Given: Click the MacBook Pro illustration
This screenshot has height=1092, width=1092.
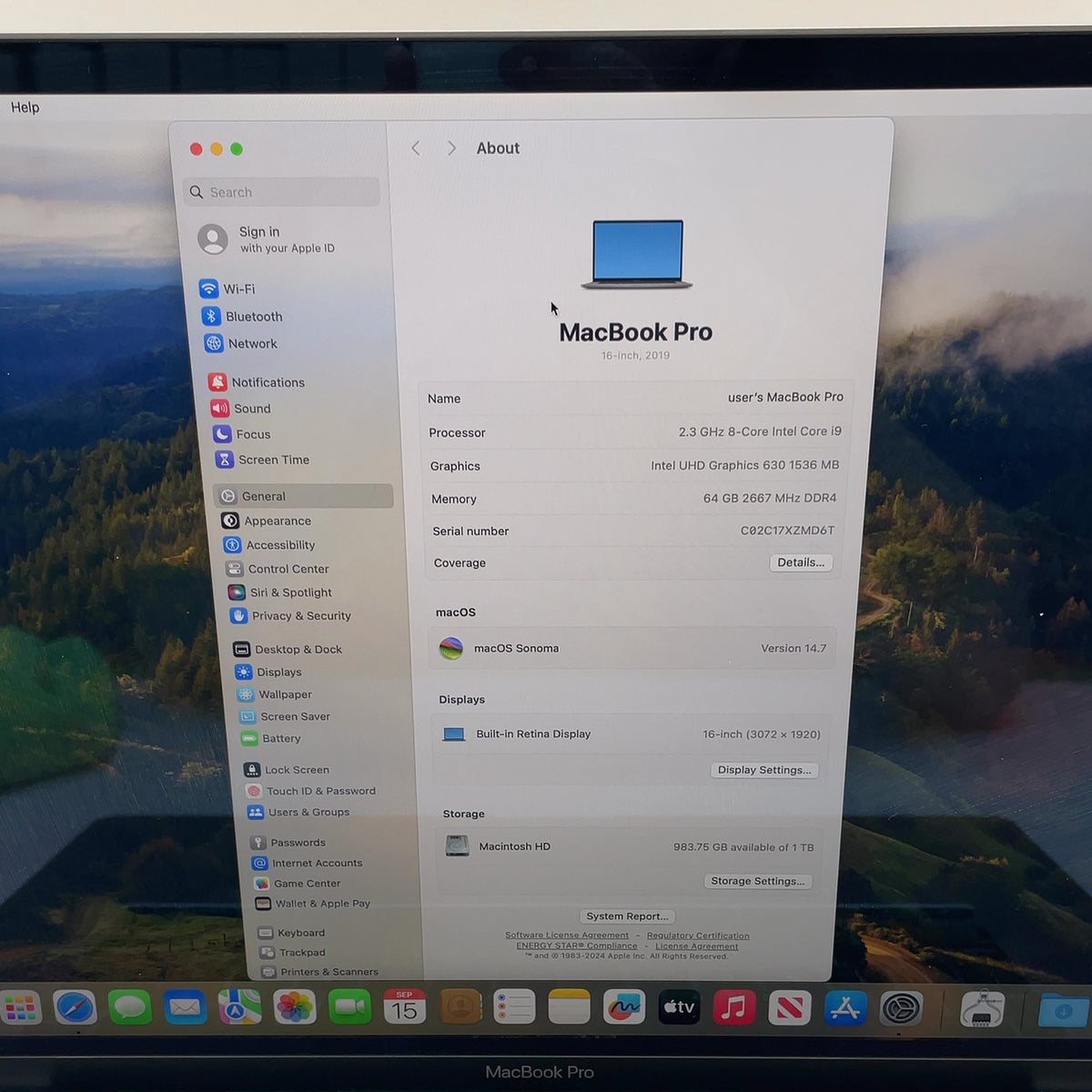Looking at the screenshot, I should click(x=637, y=255).
